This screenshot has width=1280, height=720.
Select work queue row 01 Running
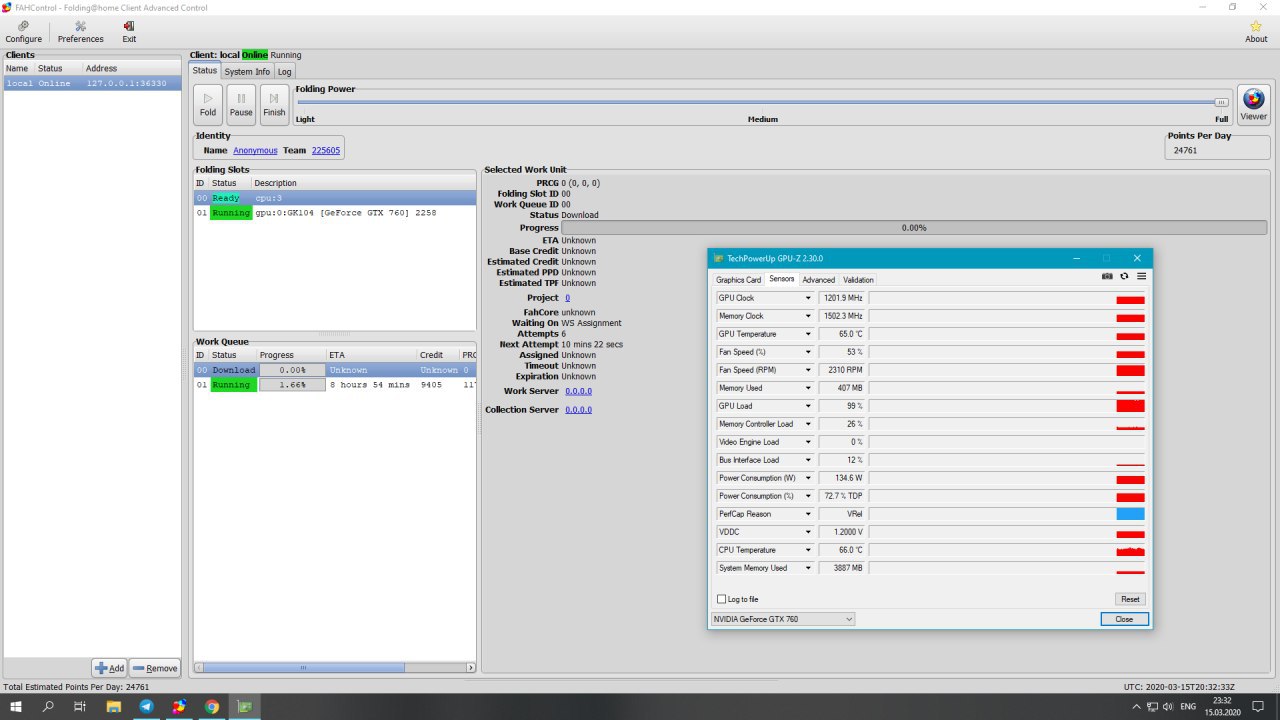[x=335, y=385]
